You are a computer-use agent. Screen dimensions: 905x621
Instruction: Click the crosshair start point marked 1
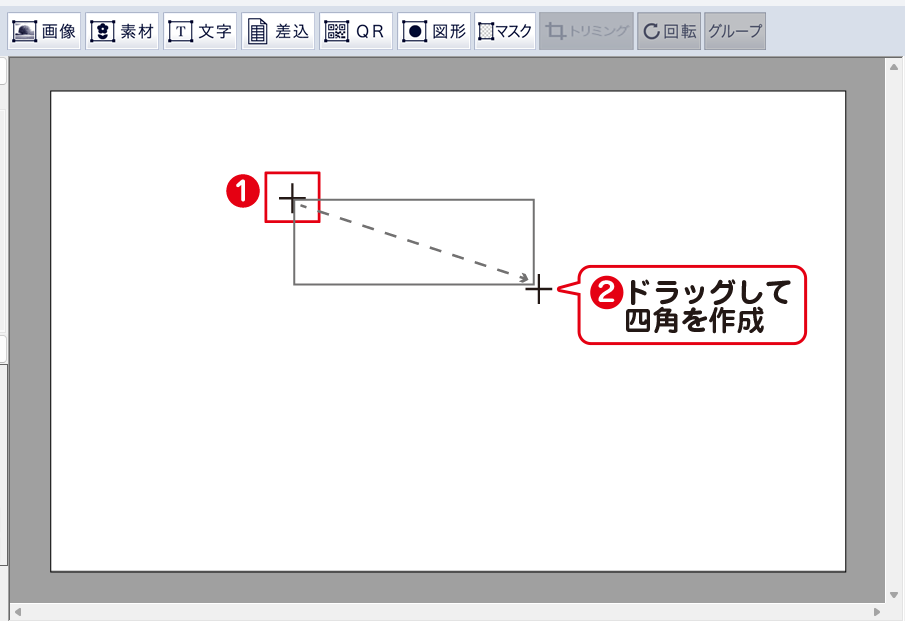pyautogui.click(x=292, y=198)
